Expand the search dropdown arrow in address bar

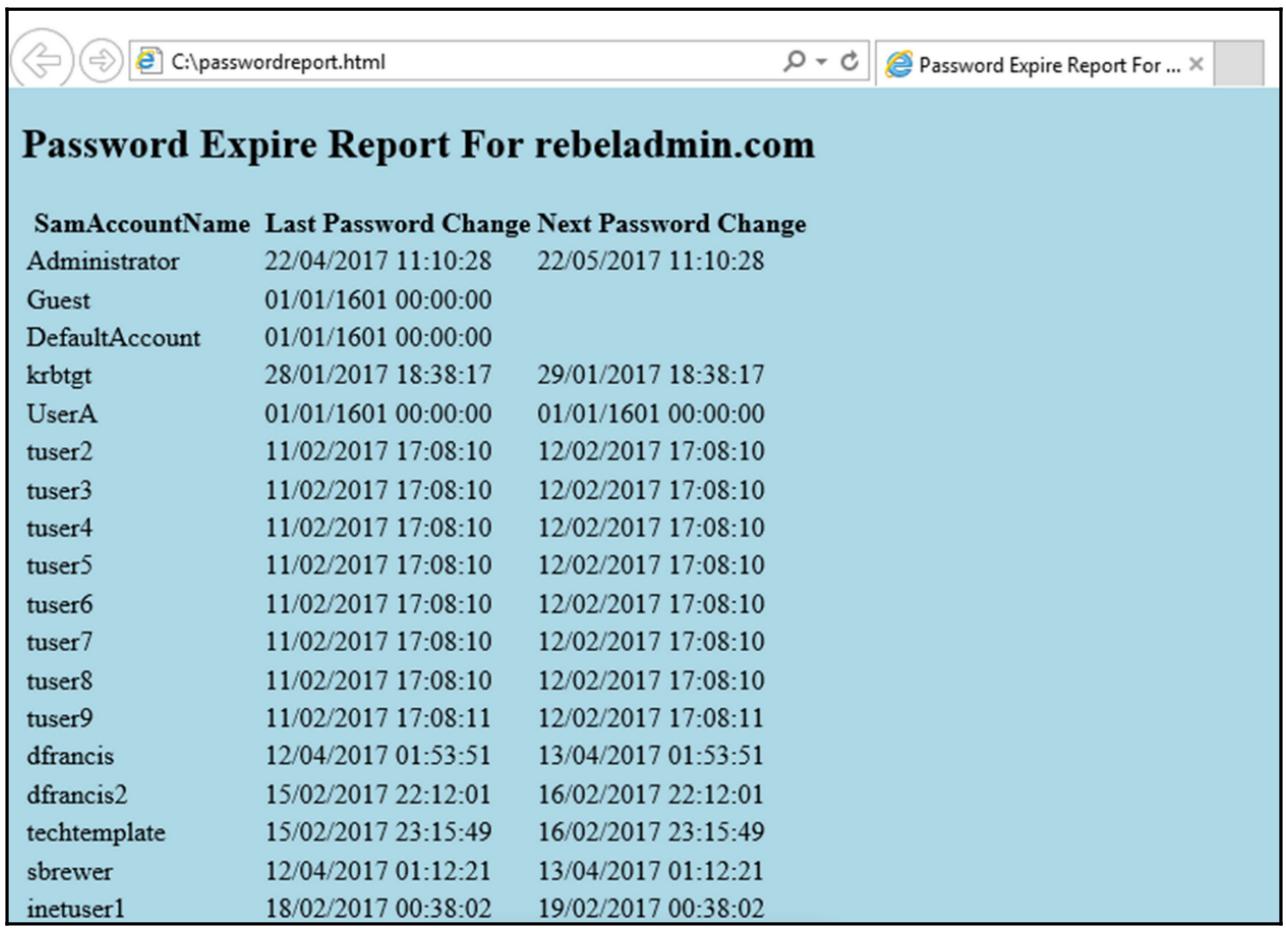[x=822, y=62]
